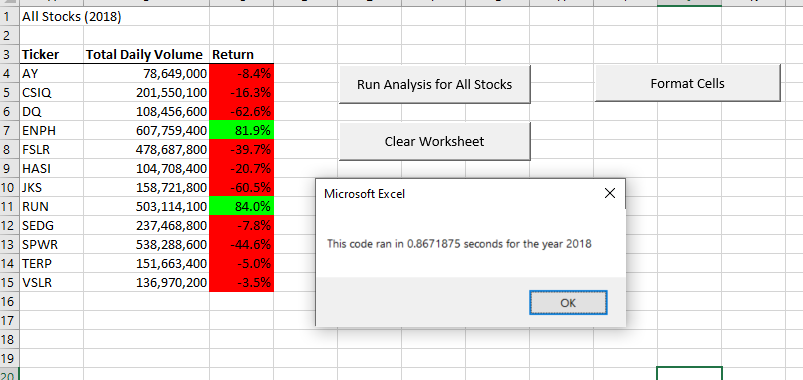Select red return cell -20.7%
The width and height of the screenshot is (803, 380).
[x=241, y=168]
